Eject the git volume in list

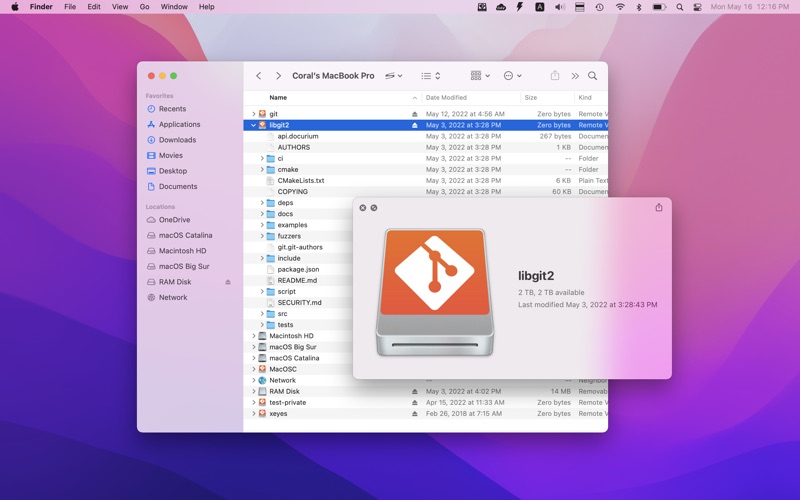click(415, 114)
